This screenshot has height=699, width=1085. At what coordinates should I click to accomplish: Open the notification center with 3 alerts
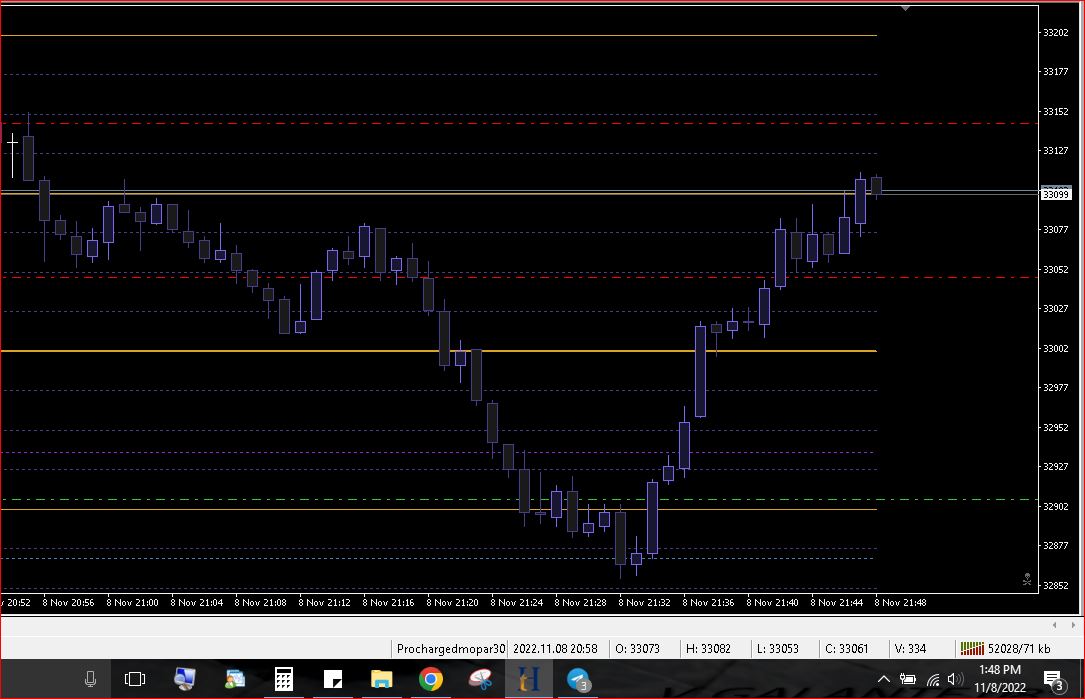(1053, 680)
